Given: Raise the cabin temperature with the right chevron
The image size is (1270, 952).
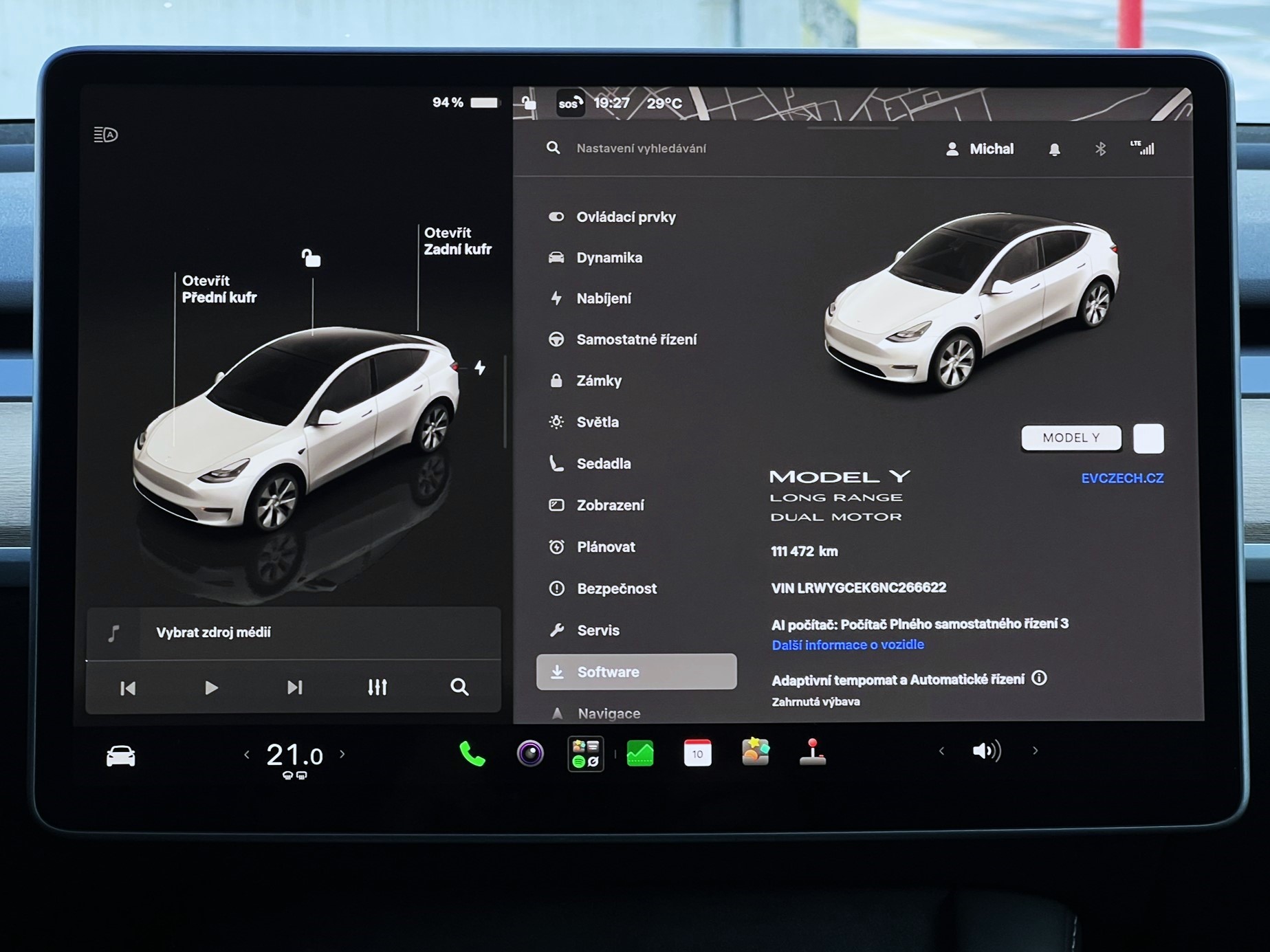Looking at the screenshot, I should 342,754.
